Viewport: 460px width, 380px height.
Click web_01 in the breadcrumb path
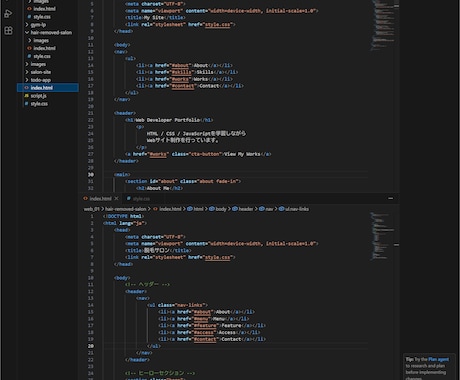point(91,209)
